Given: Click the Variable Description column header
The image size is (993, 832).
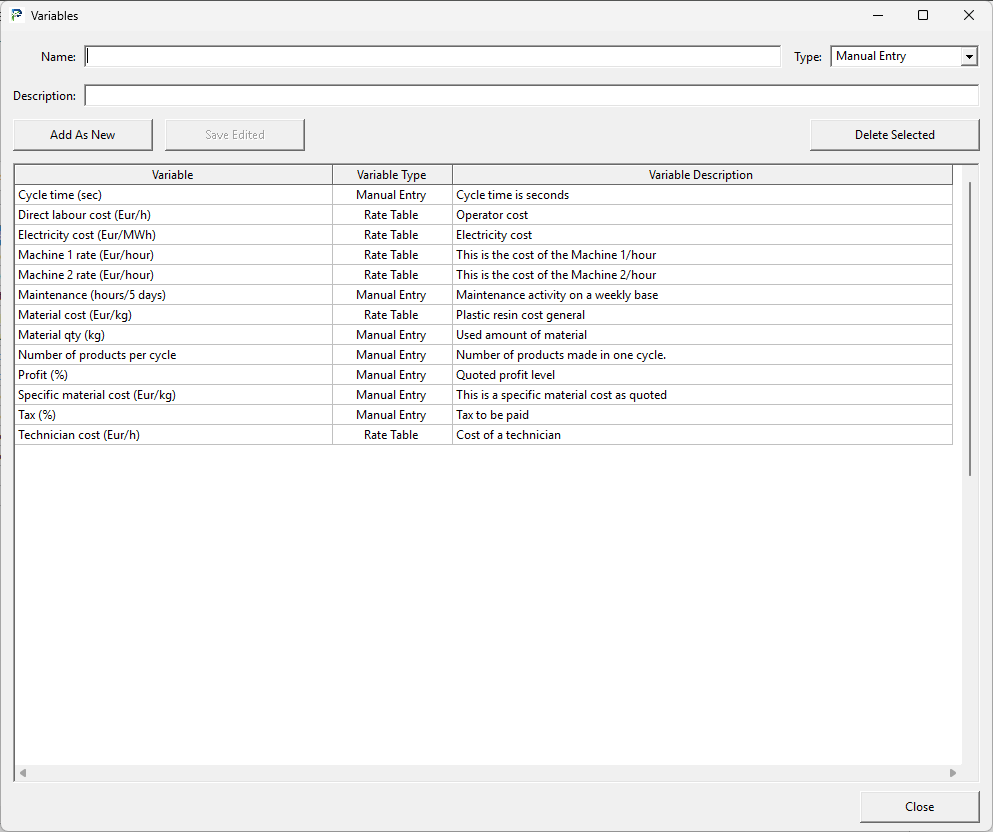Looking at the screenshot, I should click(x=700, y=175).
